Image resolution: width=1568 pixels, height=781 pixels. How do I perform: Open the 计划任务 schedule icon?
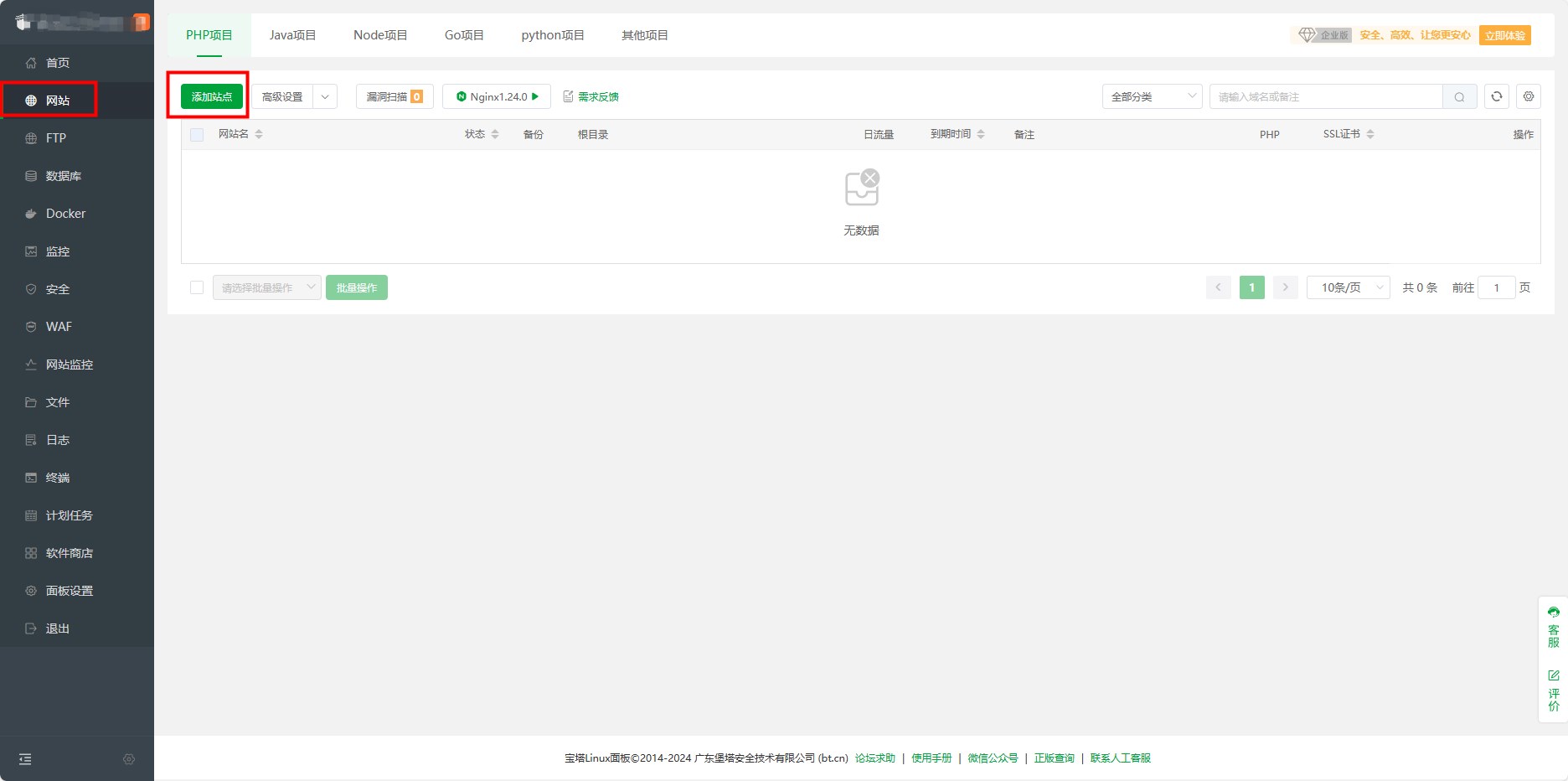(x=31, y=515)
